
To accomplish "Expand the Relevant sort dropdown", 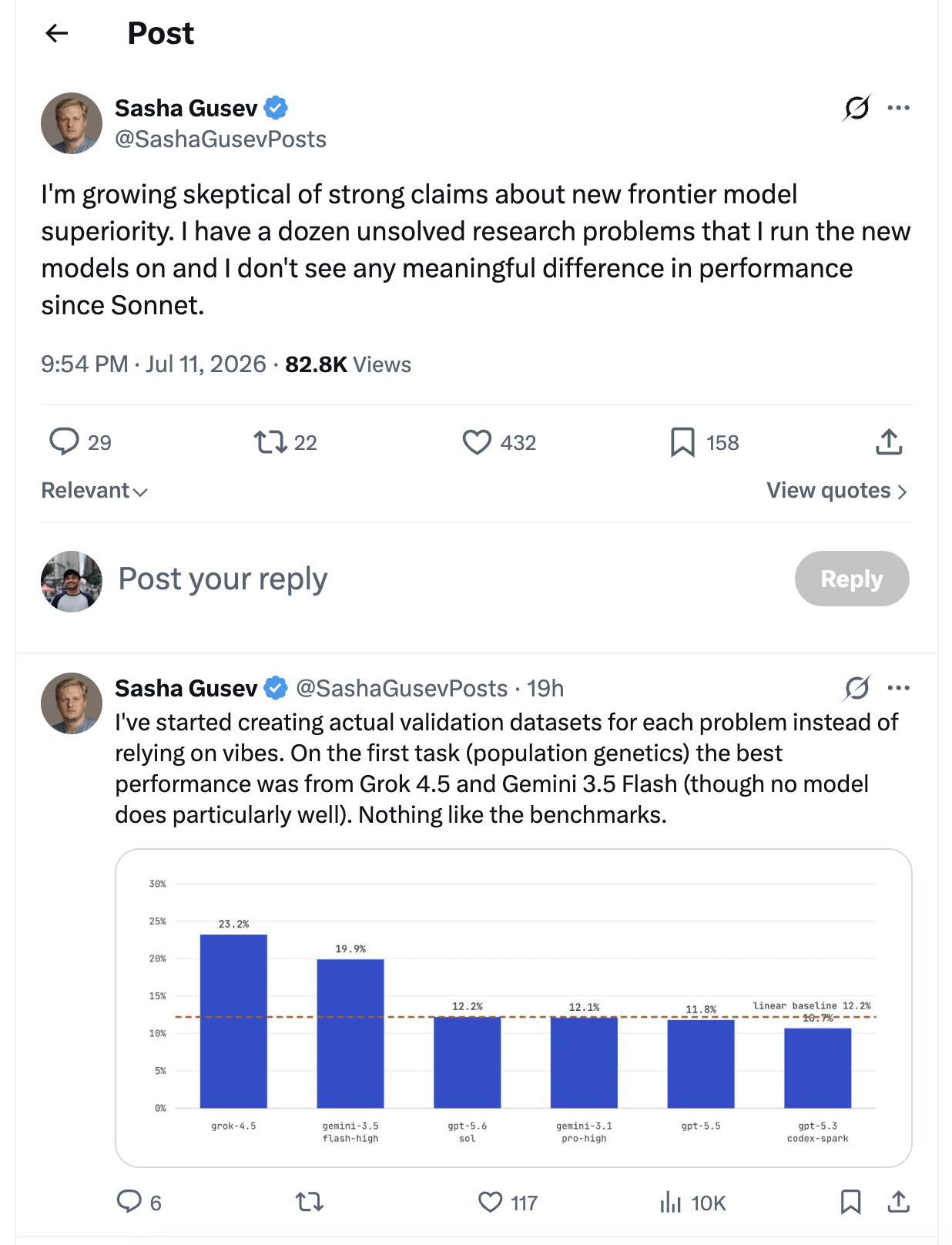I will (x=94, y=491).
